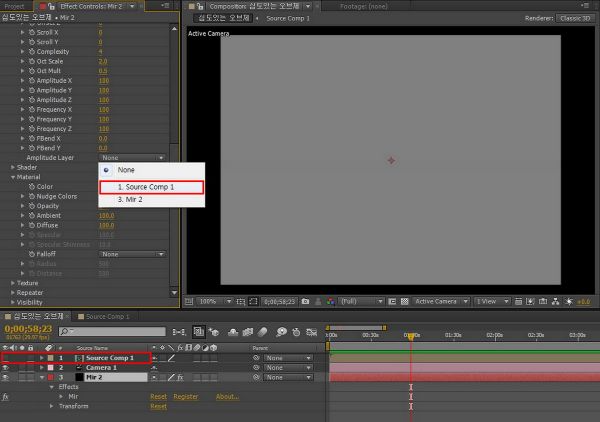Open the About link for Mir effect
Screen dimensions: 600x422
click(x=227, y=397)
